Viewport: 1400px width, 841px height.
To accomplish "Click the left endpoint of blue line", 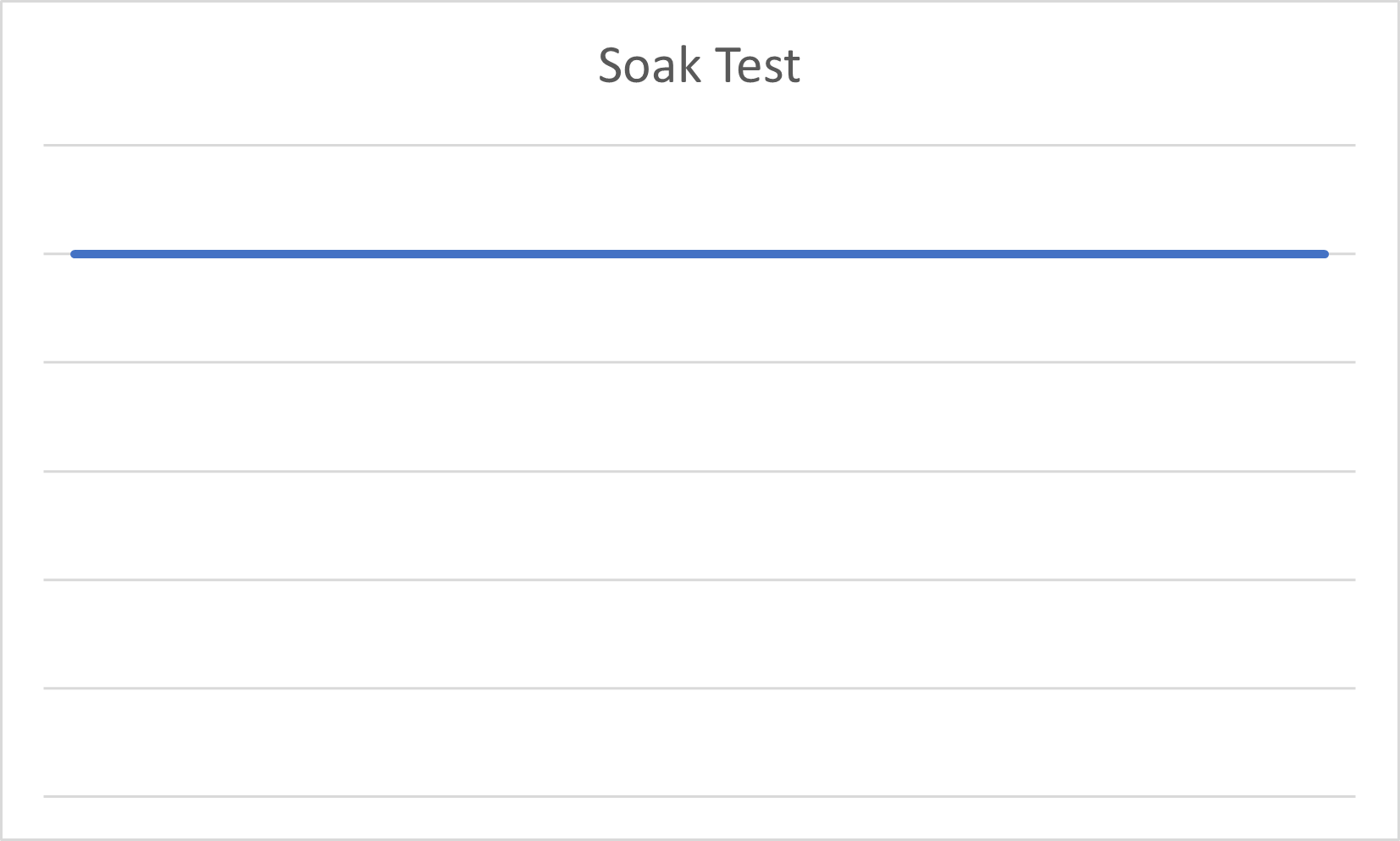I will [x=75, y=254].
